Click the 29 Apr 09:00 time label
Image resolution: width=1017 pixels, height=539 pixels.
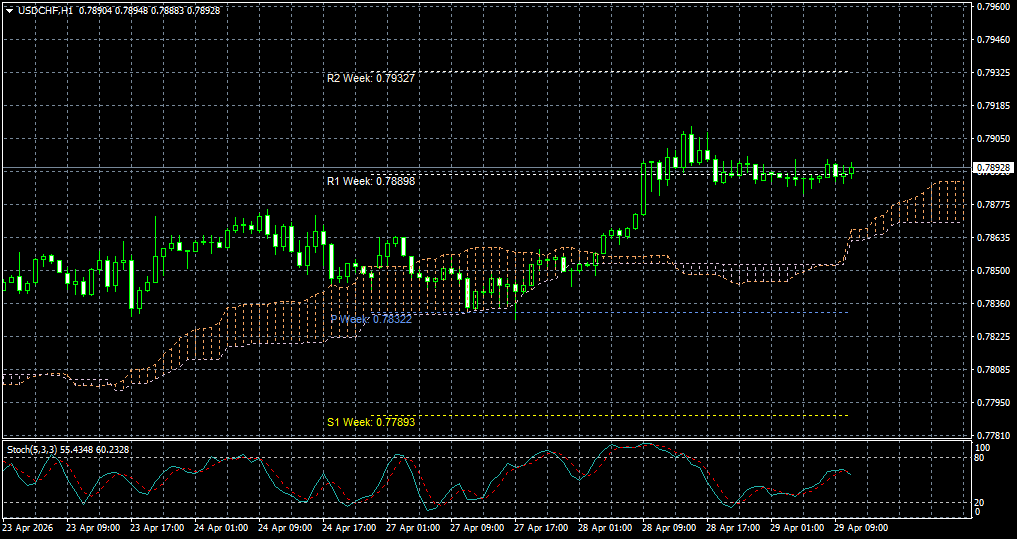tap(863, 528)
